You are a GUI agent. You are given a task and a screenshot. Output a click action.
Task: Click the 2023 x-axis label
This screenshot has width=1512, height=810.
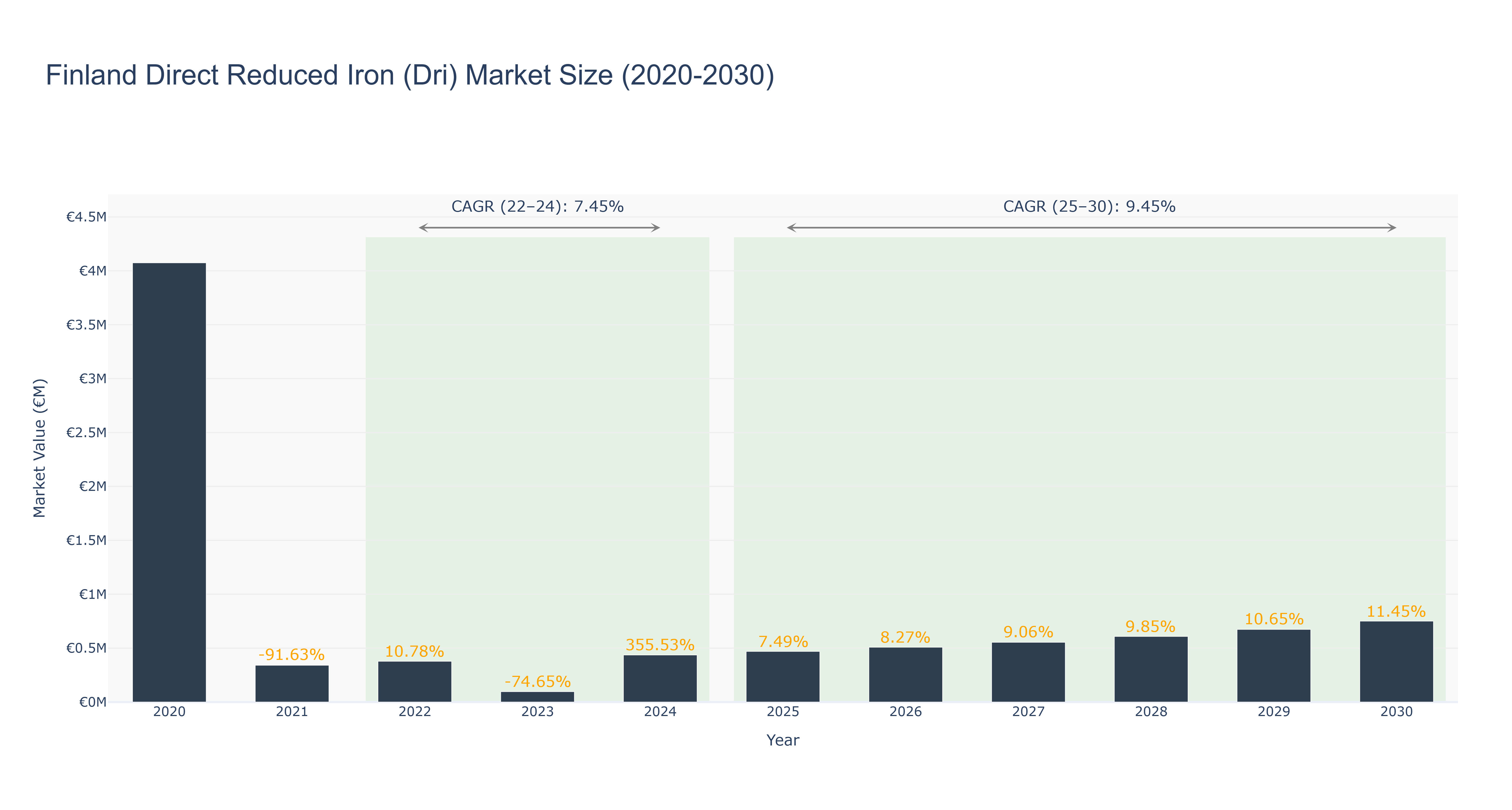pos(537,712)
